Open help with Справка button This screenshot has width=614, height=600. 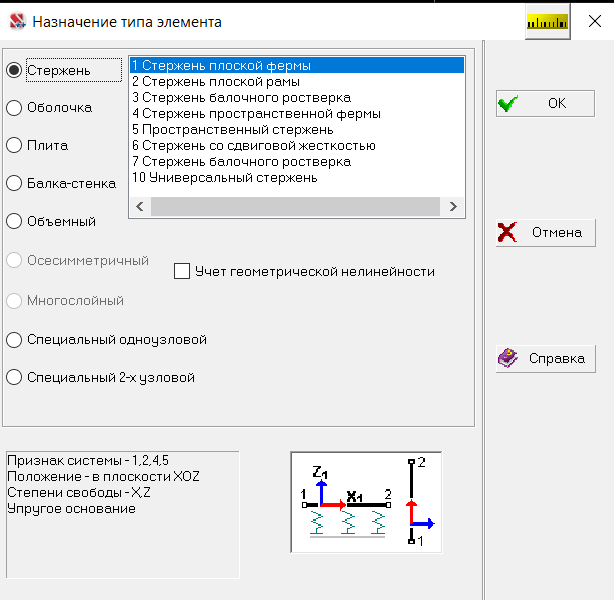pos(545,359)
